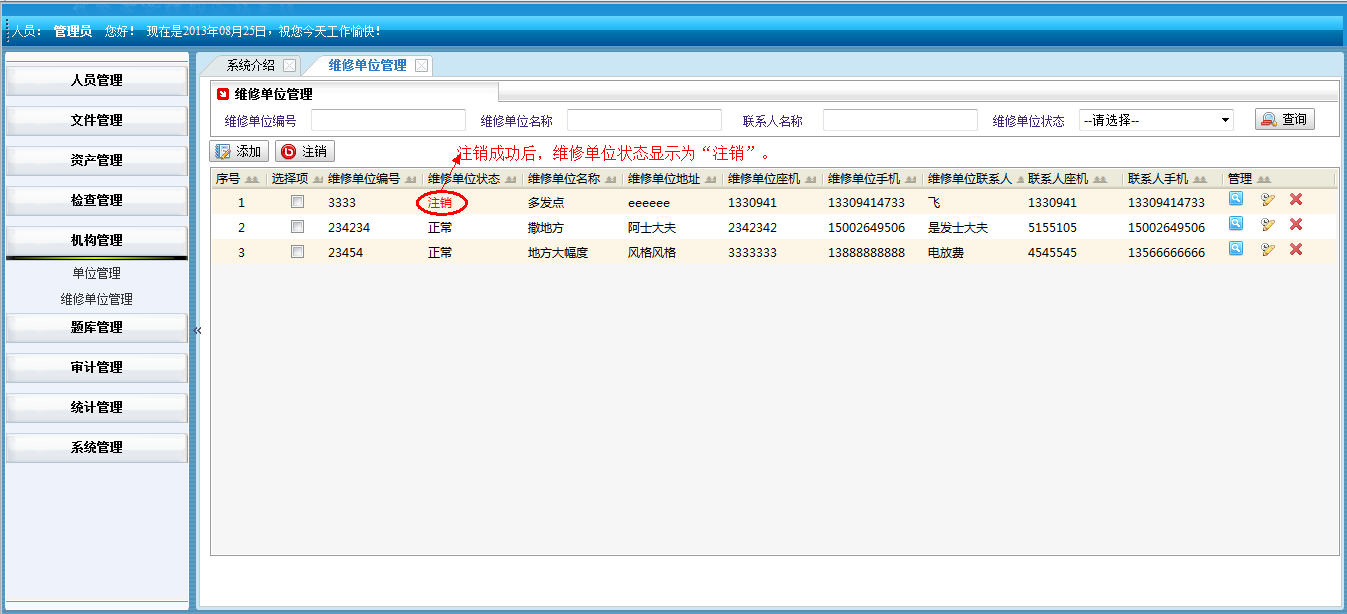The image size is (1347, 614).
Task: View details of row 23454
Action: point(1236,249)
